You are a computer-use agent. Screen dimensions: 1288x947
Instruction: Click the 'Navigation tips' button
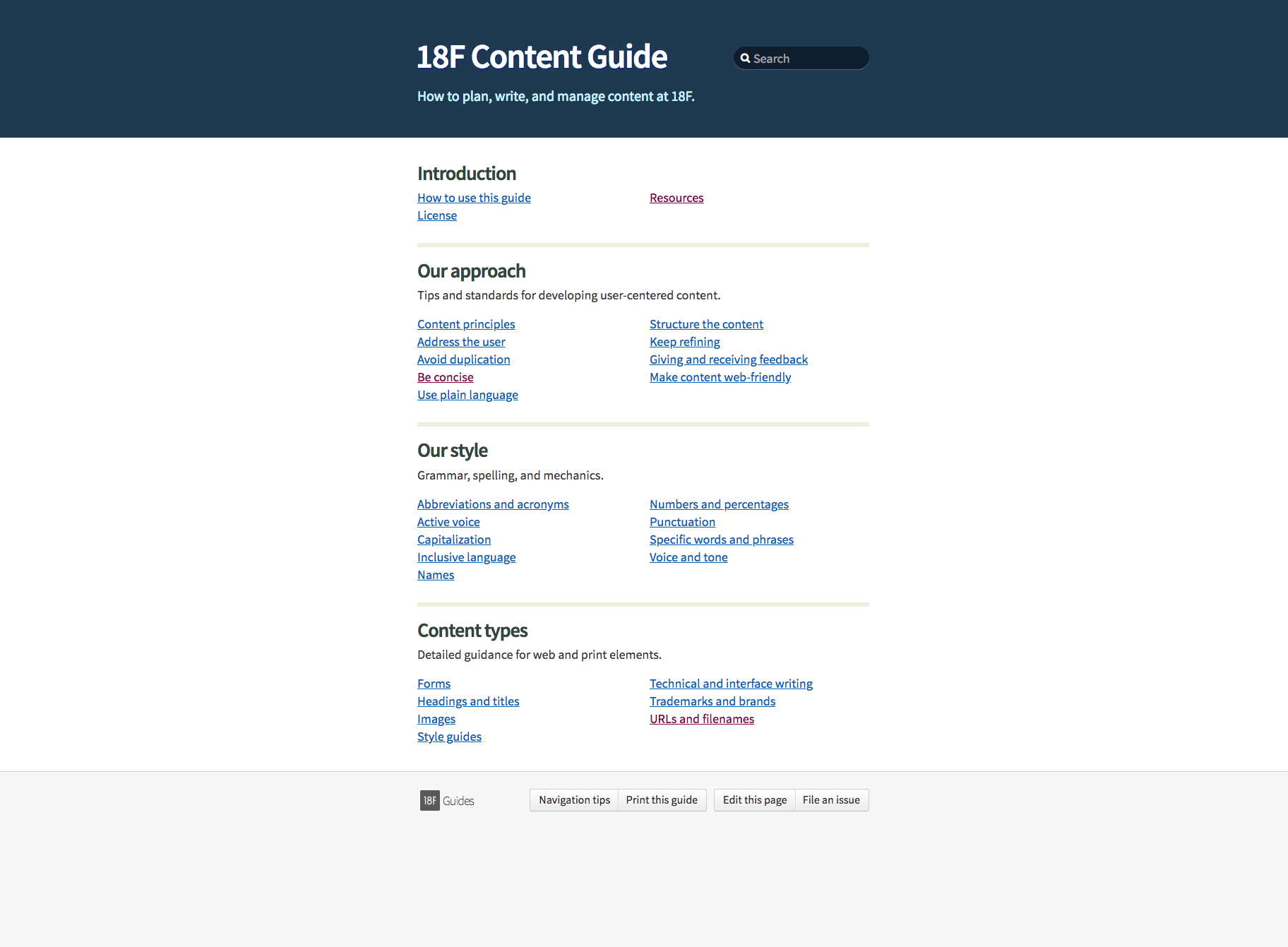[573, 800]
